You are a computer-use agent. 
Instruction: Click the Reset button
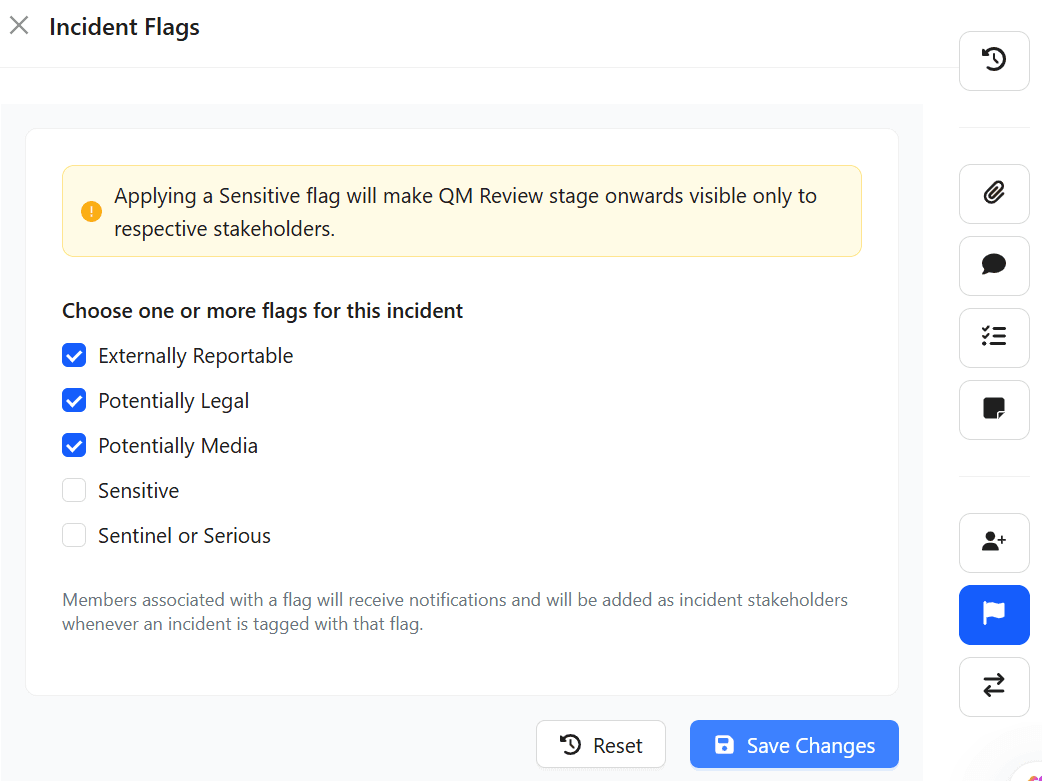click(600, 744)
